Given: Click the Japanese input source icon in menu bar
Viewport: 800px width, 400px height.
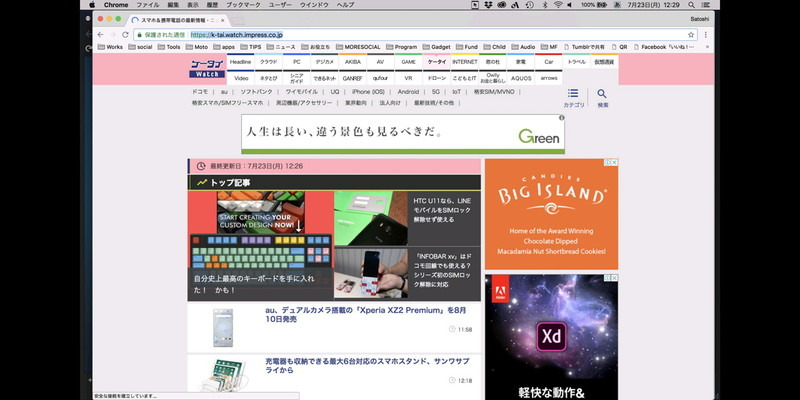Looking at the screenshot, I should pos(617,5).
